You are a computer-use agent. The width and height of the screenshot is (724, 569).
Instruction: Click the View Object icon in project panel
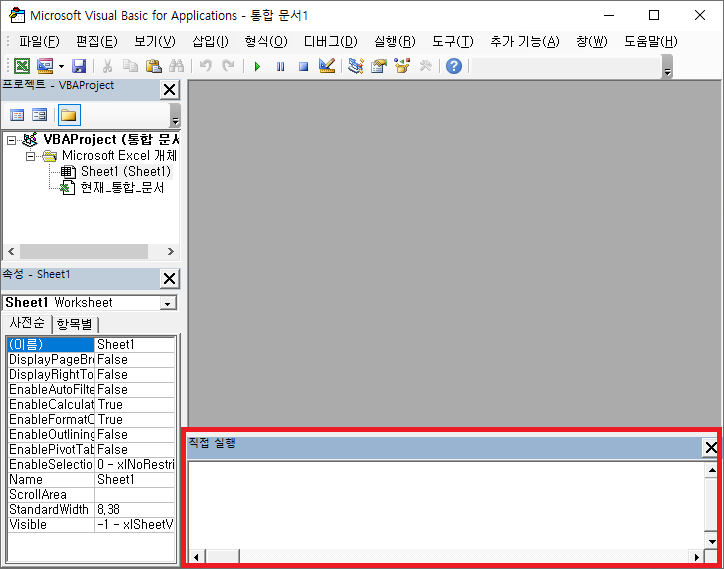tap(40, 115)
